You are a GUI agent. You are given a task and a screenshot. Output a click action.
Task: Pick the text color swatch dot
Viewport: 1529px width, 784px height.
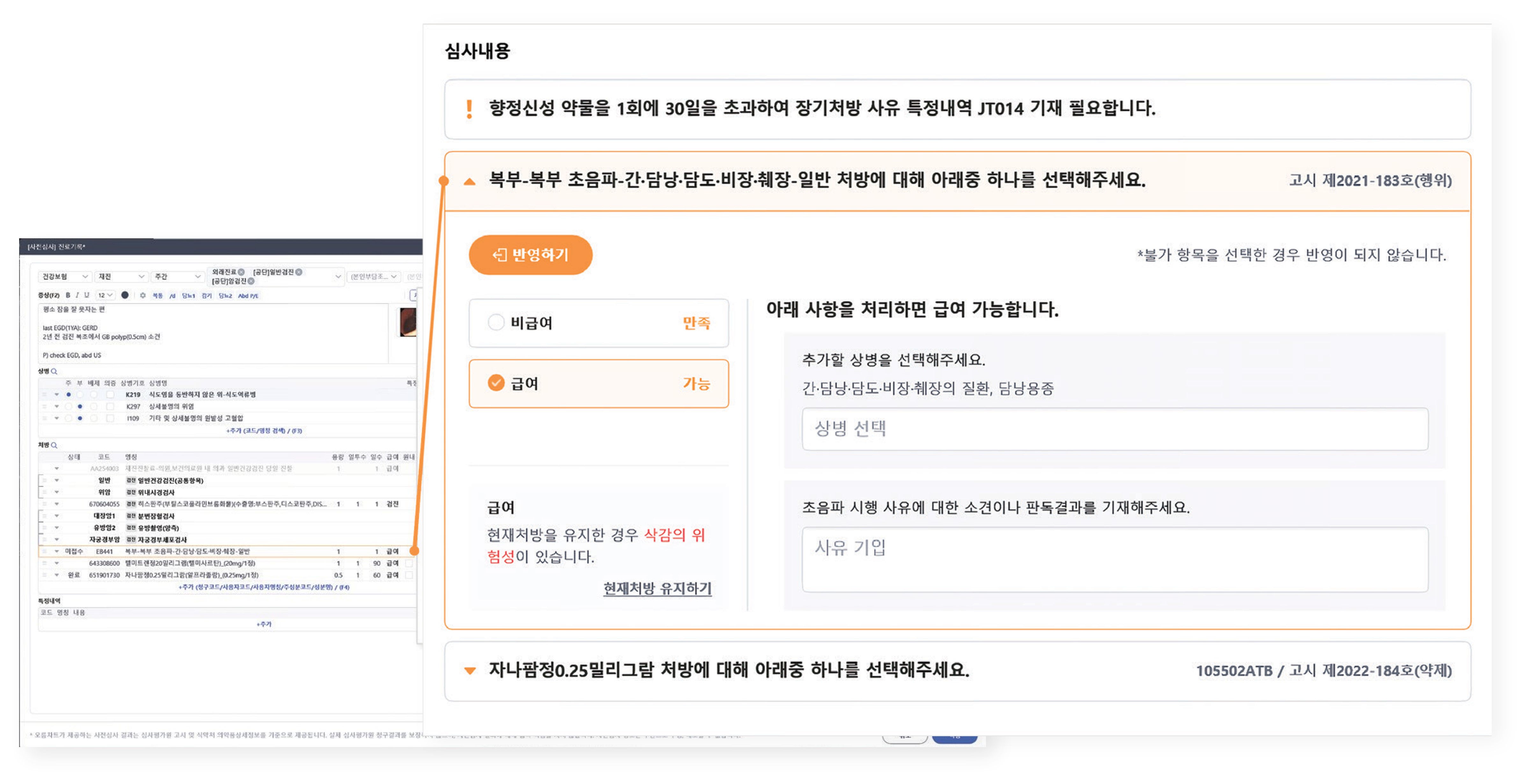[x=125, y=295]
